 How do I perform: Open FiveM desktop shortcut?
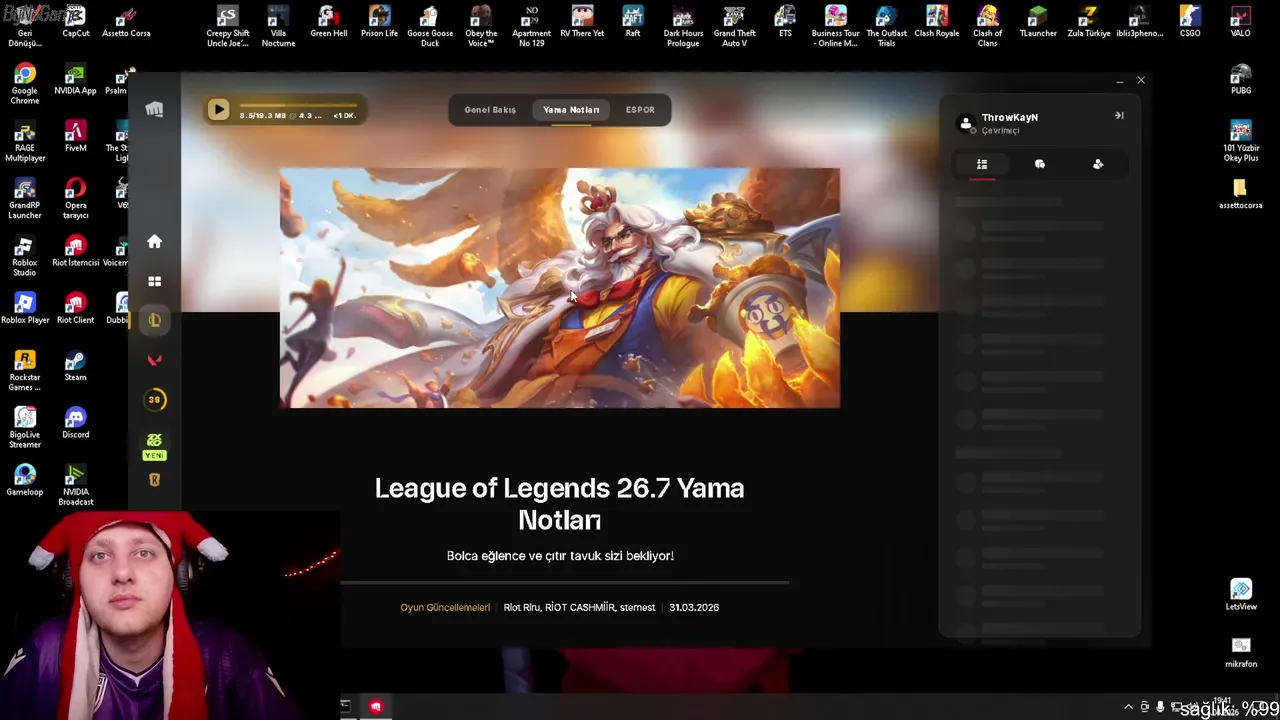point(75,137)
